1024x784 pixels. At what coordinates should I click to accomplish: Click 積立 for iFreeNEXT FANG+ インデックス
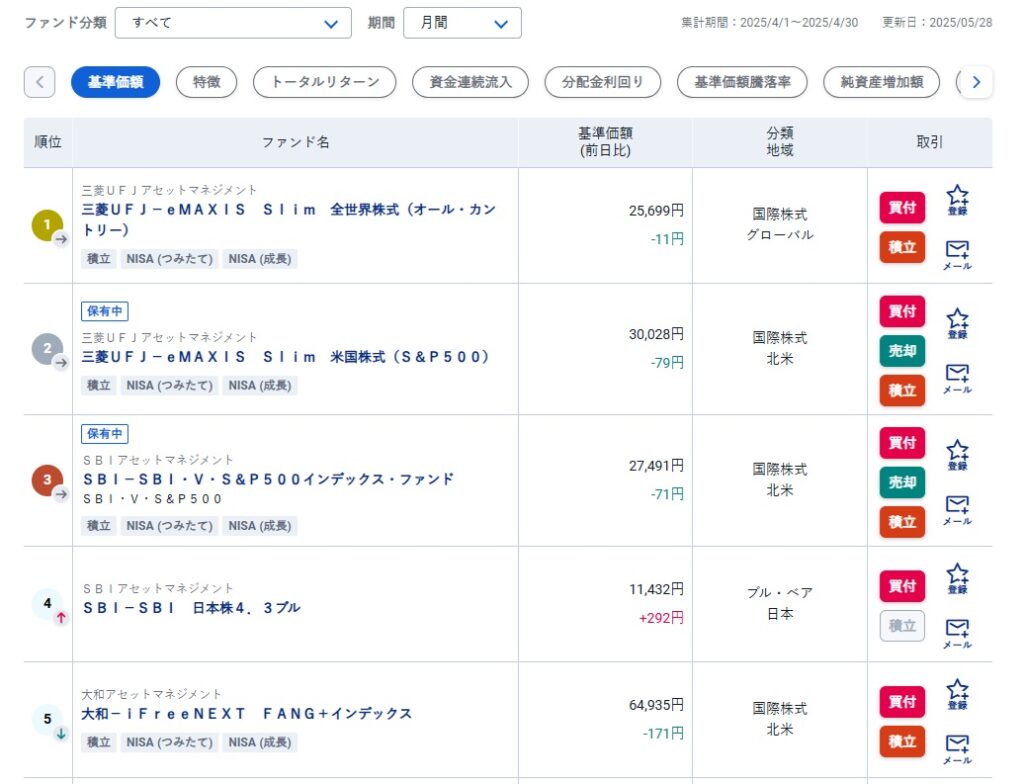tap(903, 742)
